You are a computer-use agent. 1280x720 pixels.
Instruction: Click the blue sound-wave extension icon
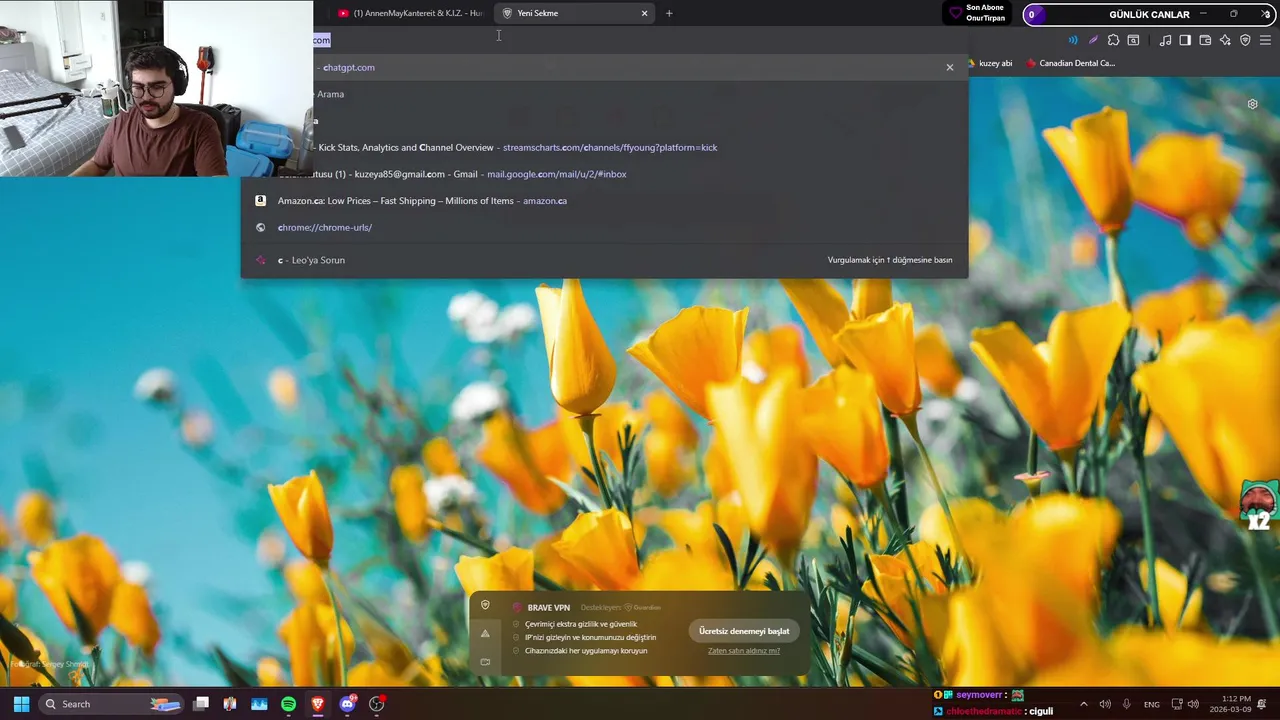[1073, 40]
